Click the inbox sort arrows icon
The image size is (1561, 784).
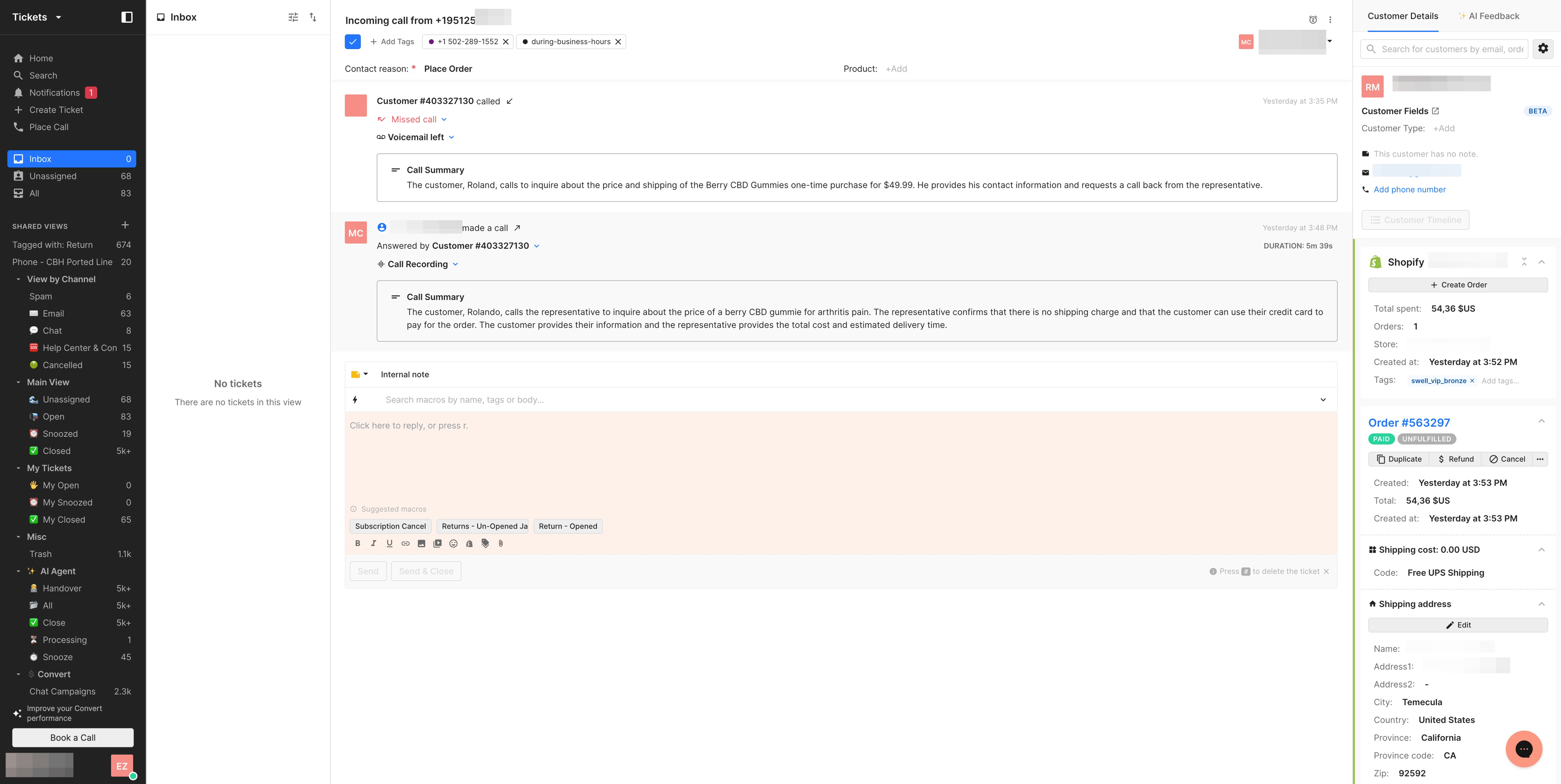[x=313, y=17]
